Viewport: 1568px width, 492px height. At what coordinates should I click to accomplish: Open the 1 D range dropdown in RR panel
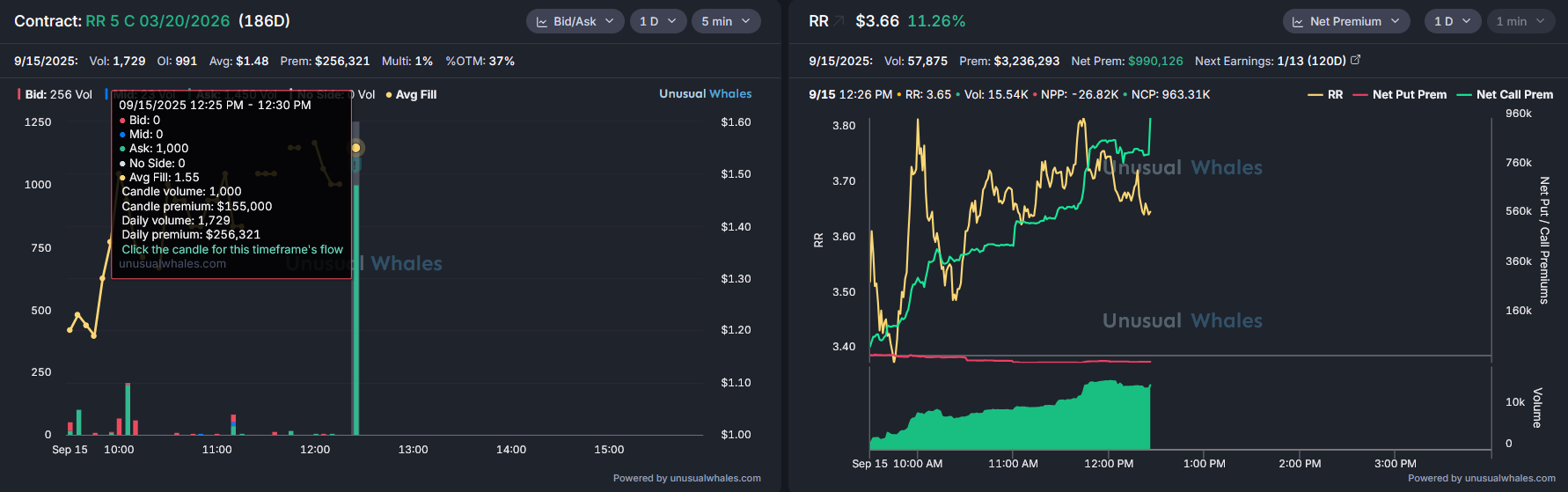click(x=1453, y=21)
